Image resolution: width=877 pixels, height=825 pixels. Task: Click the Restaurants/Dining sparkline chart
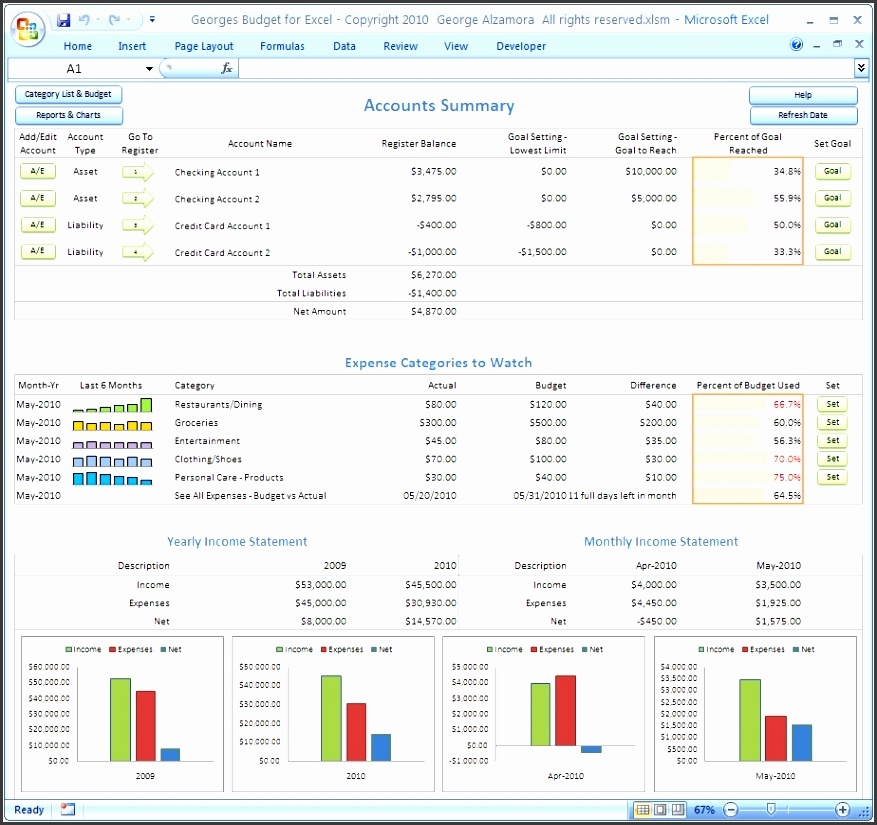[x=112, y=405]
